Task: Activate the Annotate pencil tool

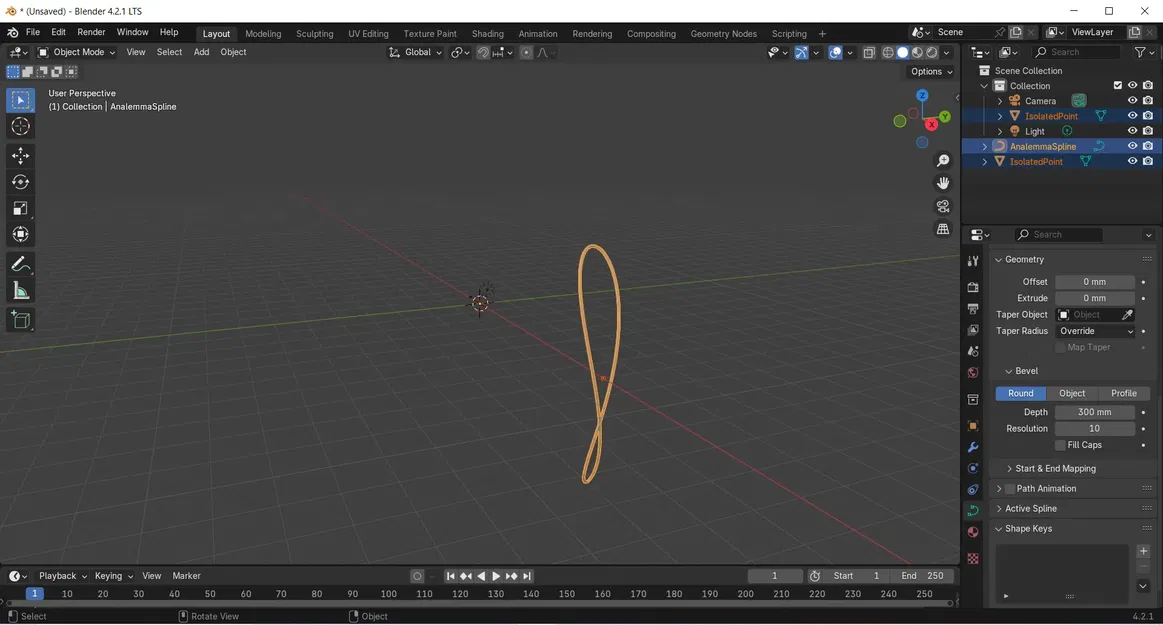Action: (21, 264)
